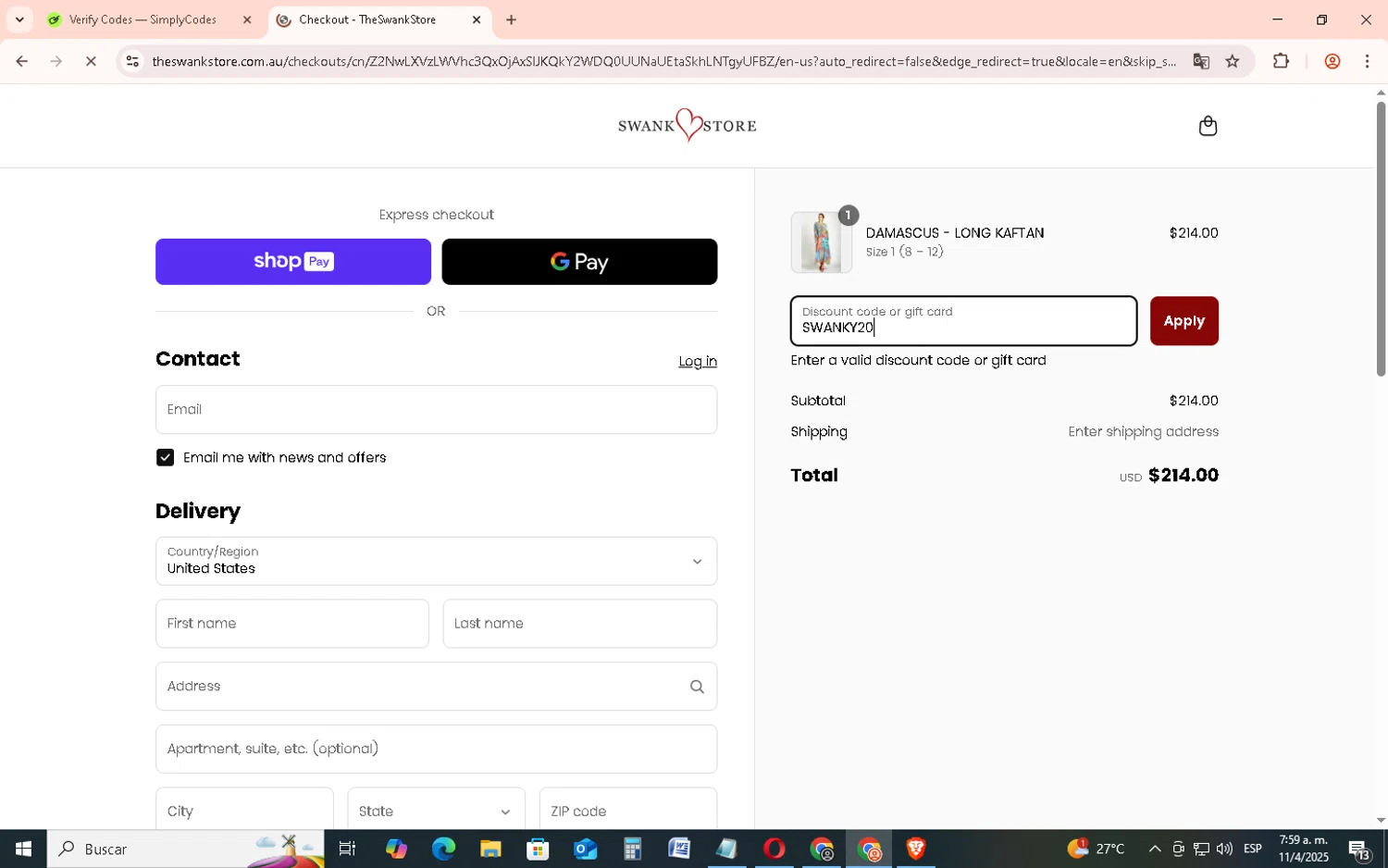This screenshot has height=868, width=1388.
Task: Focus the City field
Action: pos(244,811)
